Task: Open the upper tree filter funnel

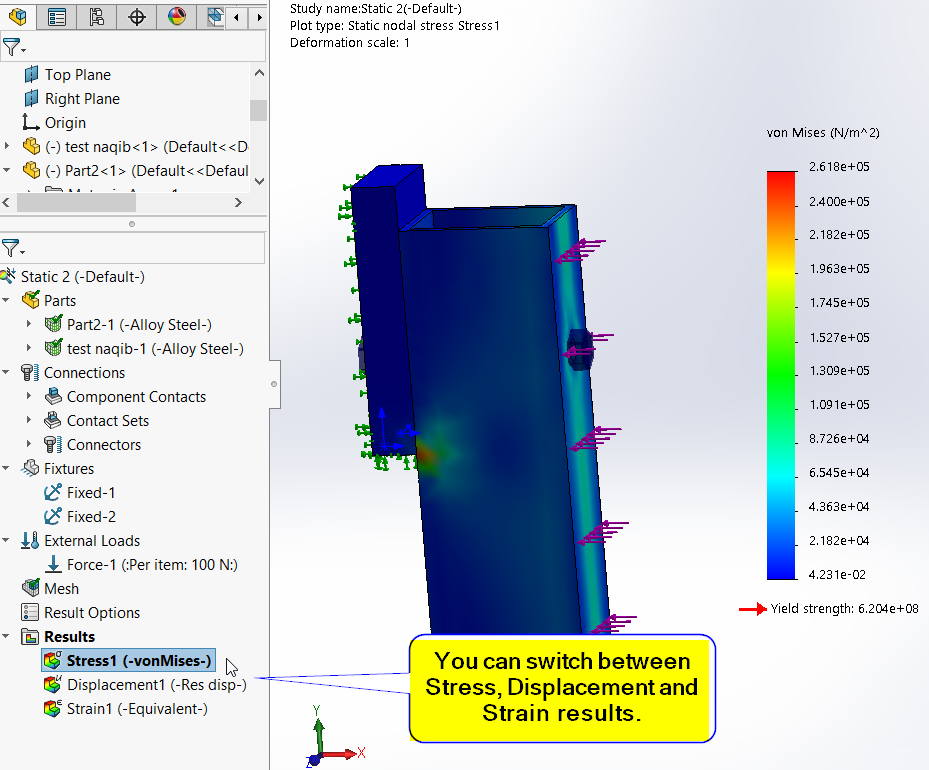Action: [13, 47]
